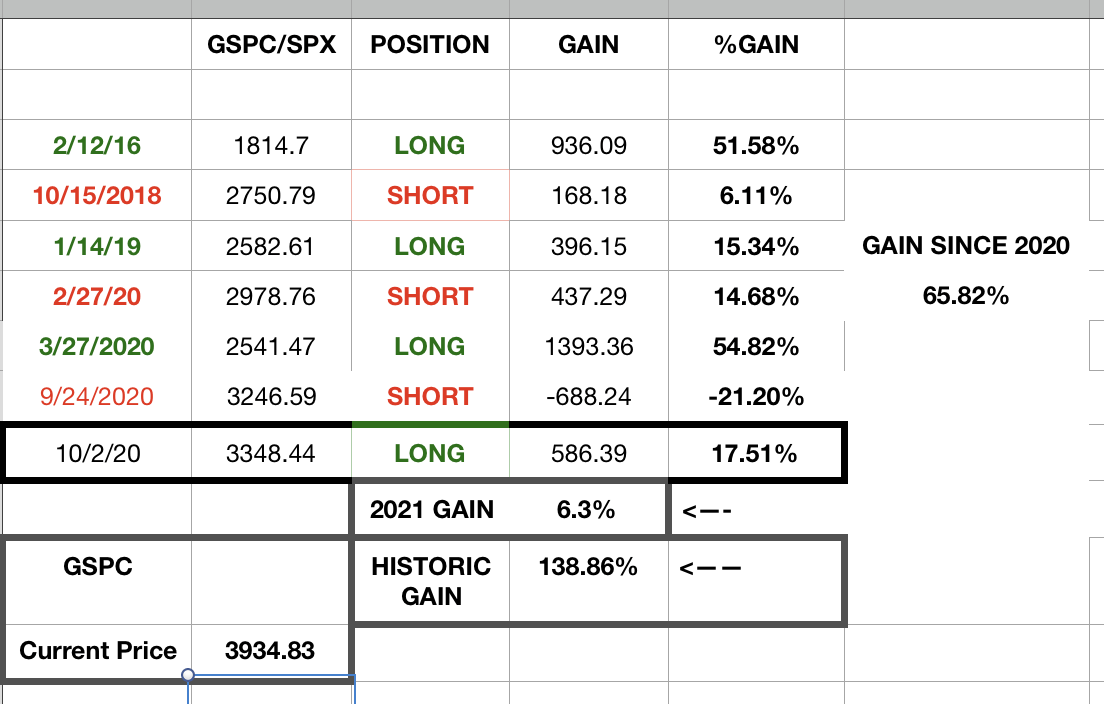Viewport: 1104px width, 704px height.
Task: Select the 10/2/20 date cell
Action: tap(97, 453)
